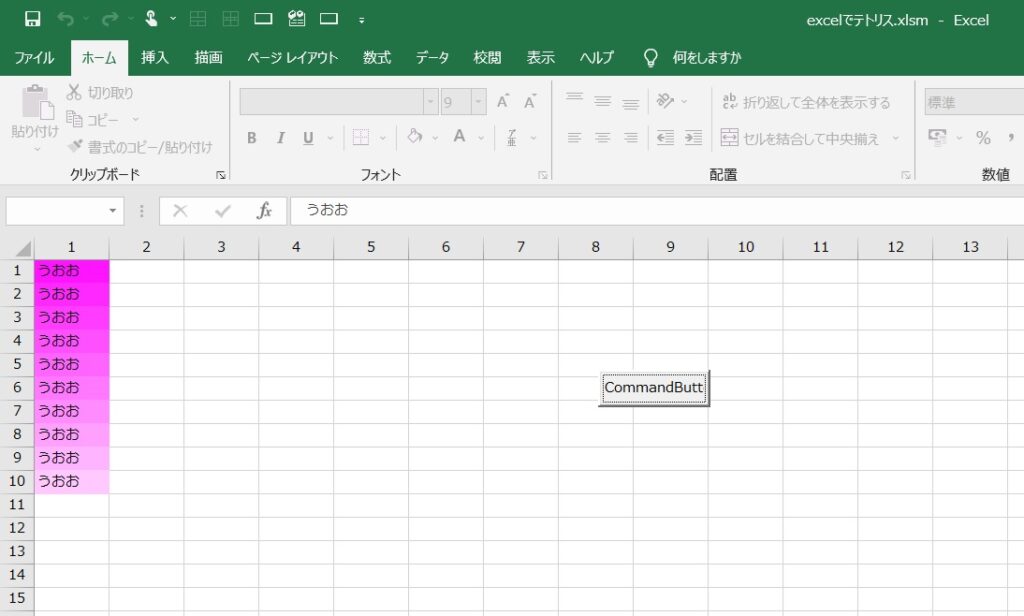Viewport: 1024px width, 616px height.
Task: Open the quick access toolbar customize arrow
Action: [361, 20]
